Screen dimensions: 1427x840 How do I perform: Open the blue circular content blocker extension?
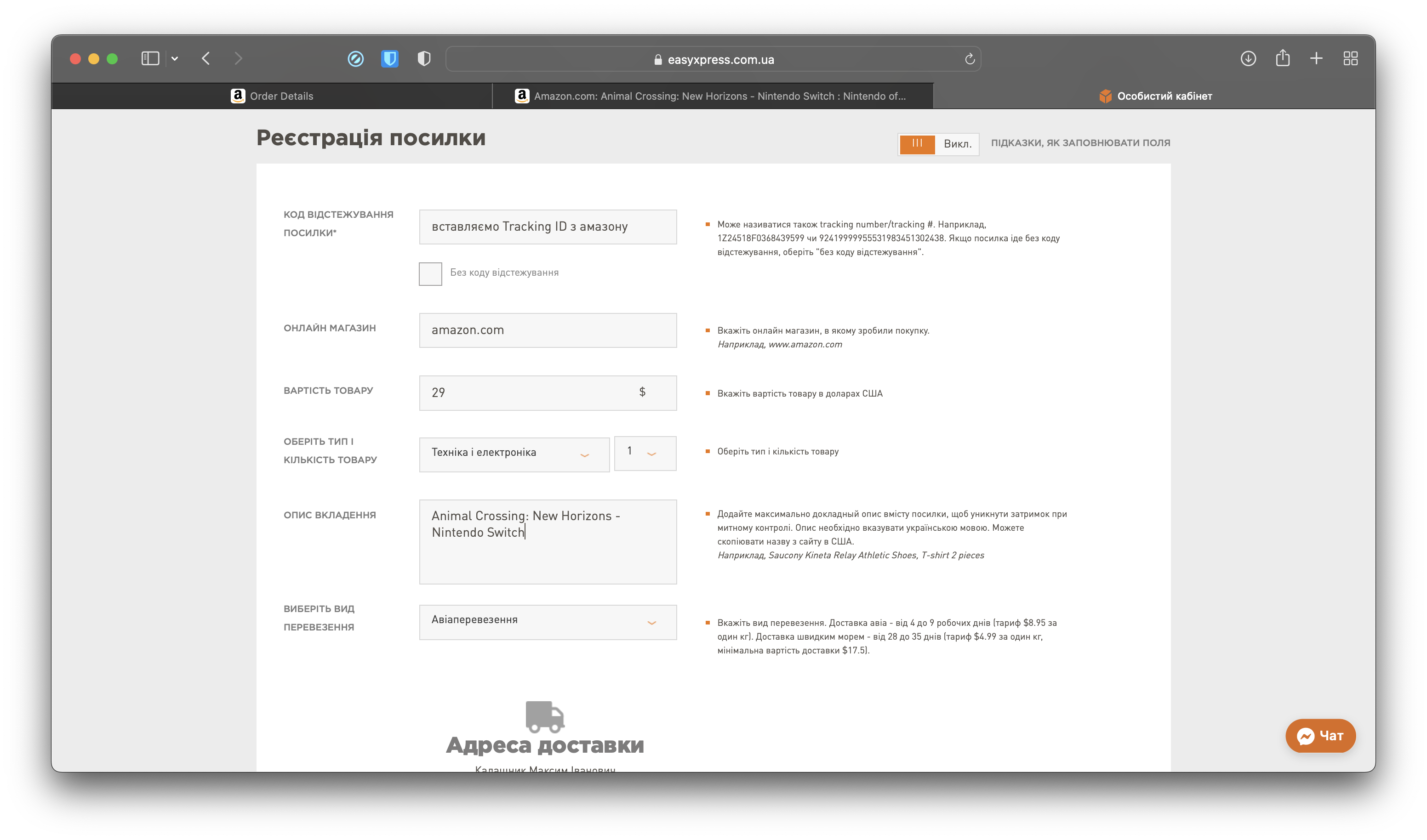tap(356, 58)
